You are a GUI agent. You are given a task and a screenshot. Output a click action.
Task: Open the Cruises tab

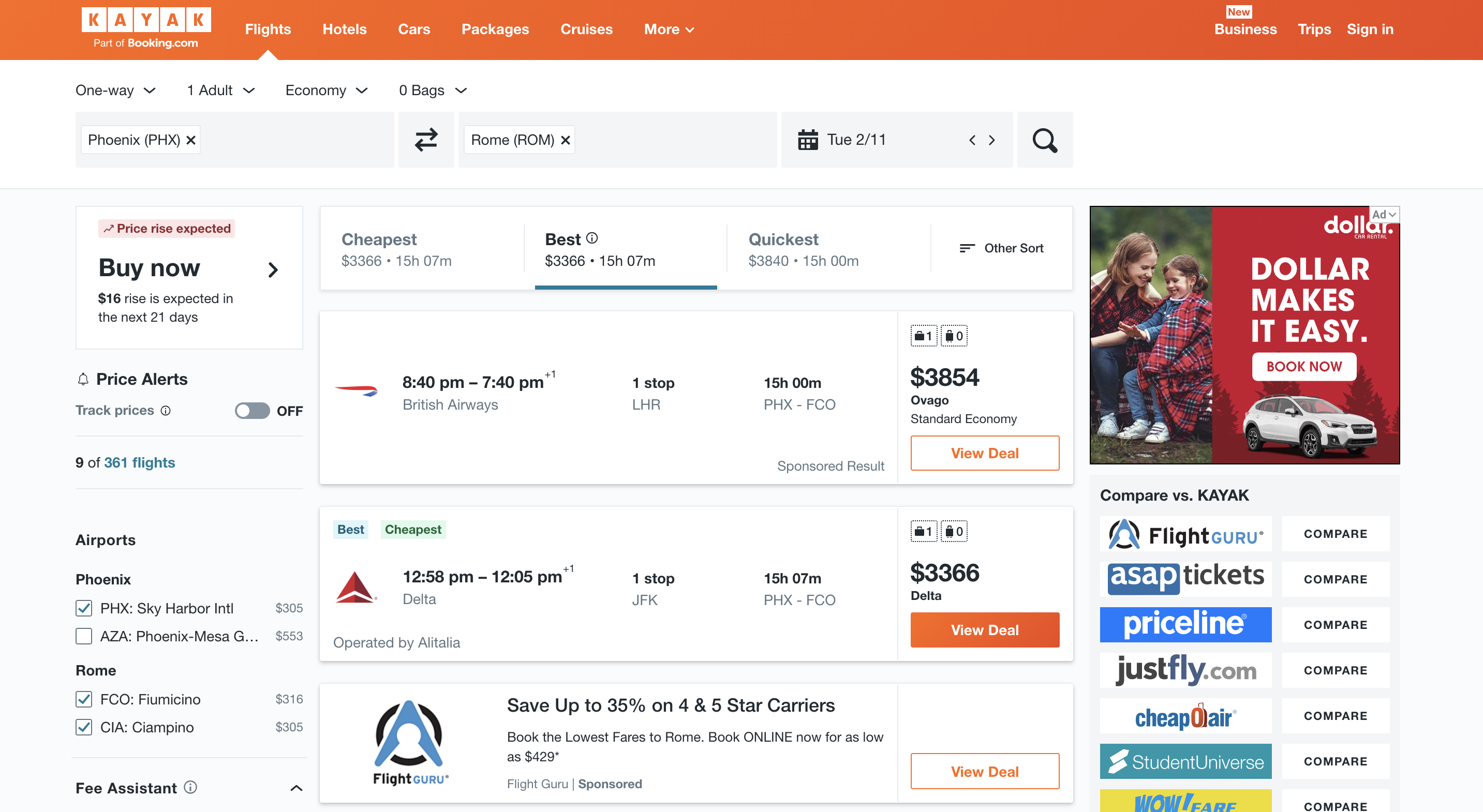pos(587,29)
